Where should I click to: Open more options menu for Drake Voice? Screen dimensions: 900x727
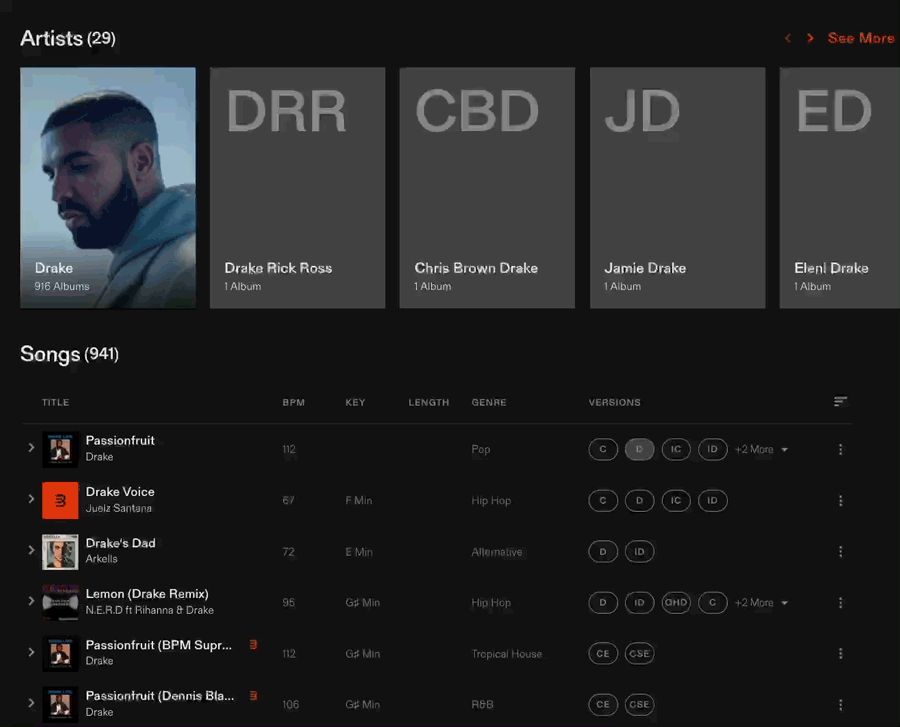(840, 500)
